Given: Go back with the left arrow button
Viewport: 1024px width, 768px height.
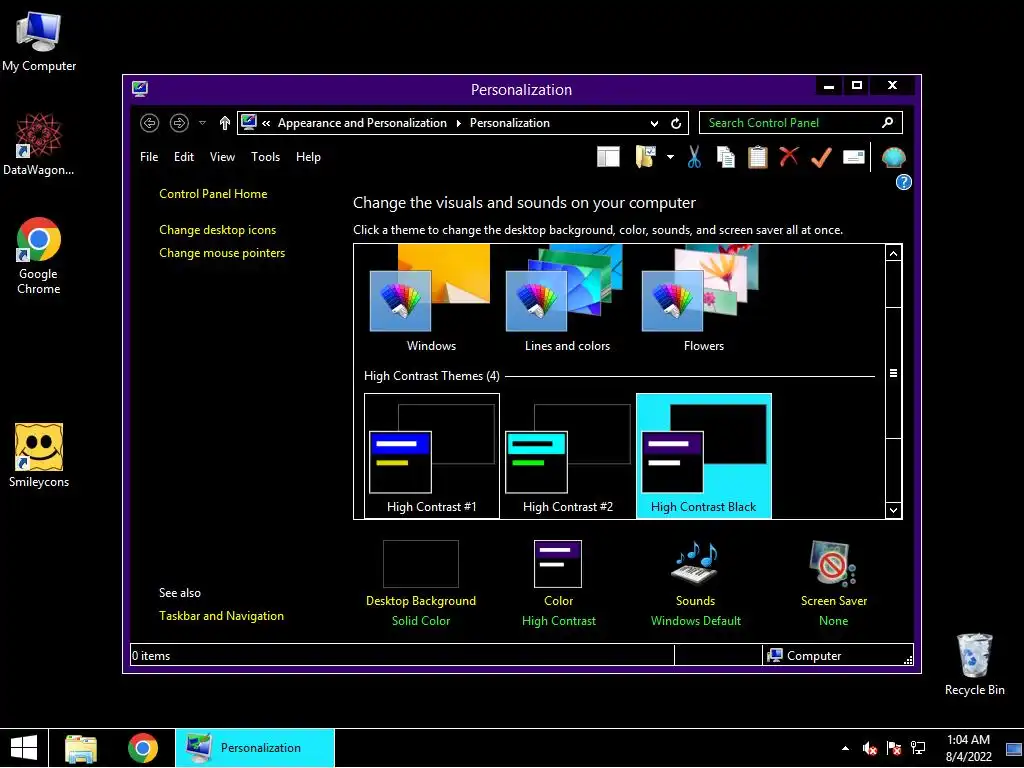Looking at the screenshot, I should (150, 123).
